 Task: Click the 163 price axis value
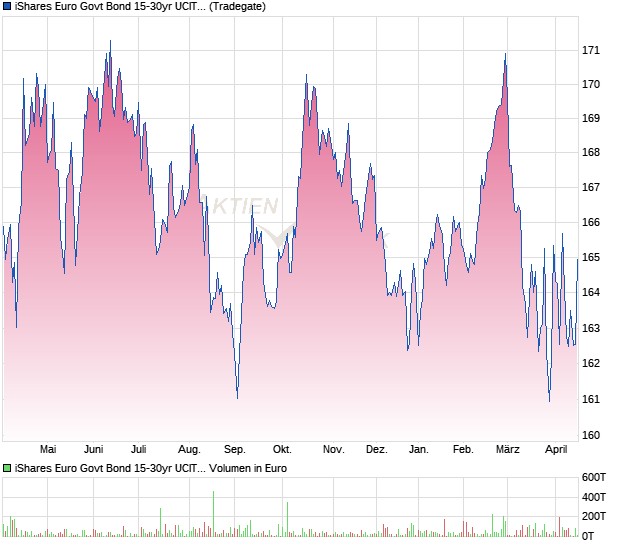coord(591,328)
